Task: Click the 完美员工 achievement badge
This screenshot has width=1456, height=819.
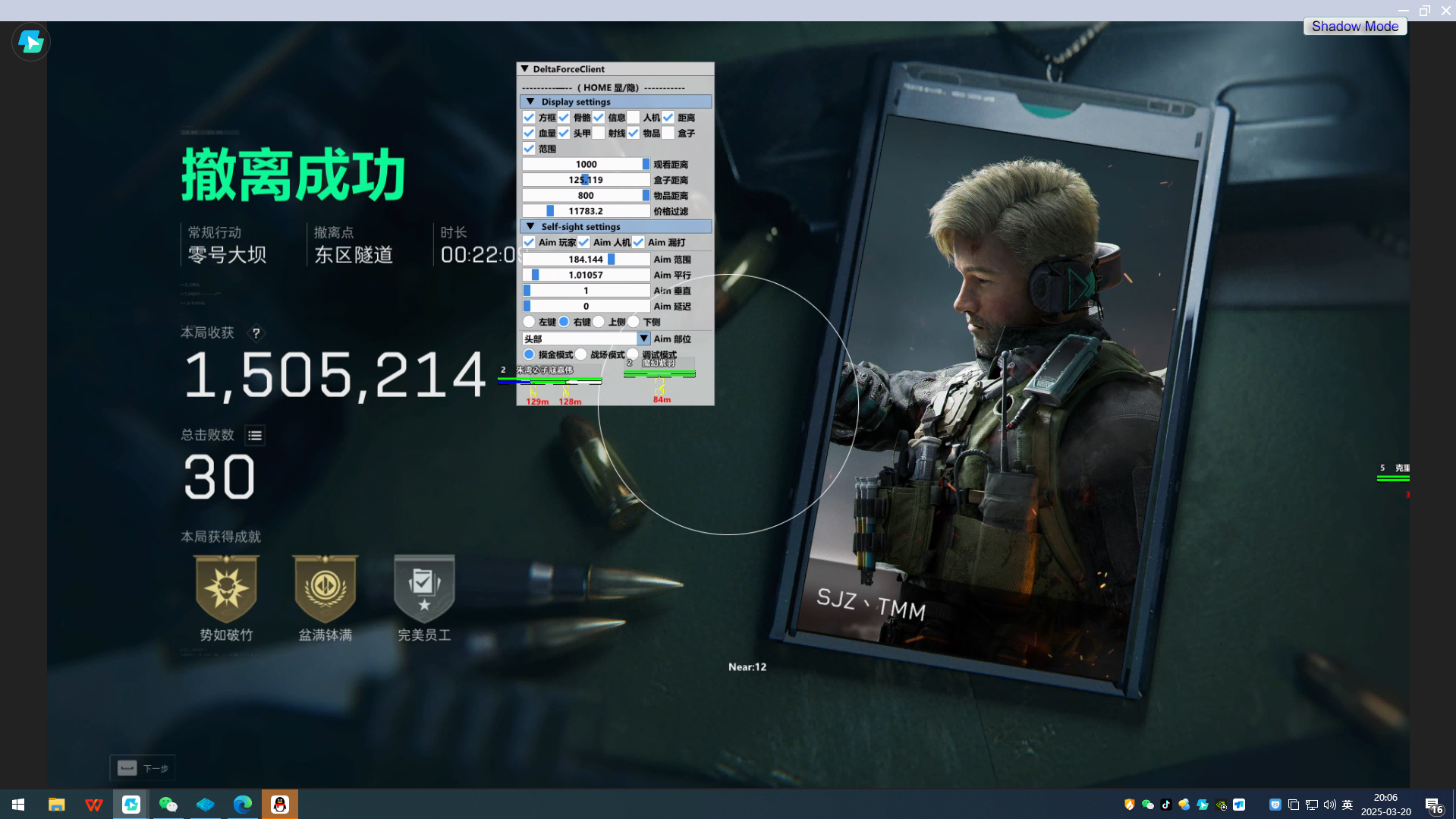Action: [x=424, y=589]
